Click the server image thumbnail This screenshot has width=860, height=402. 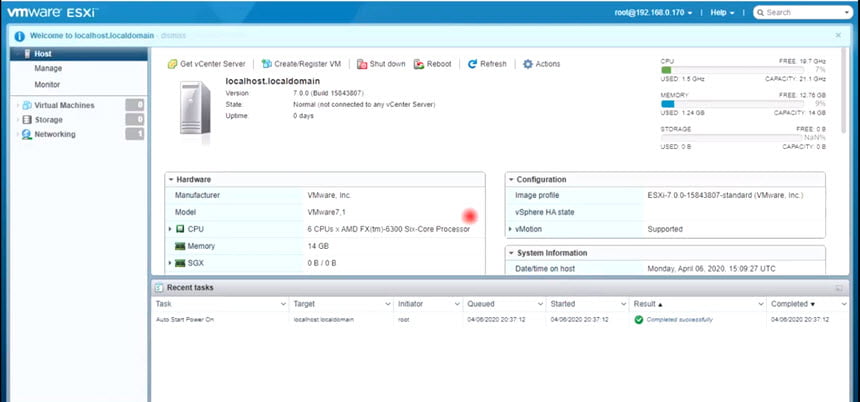[x=195, y=109]
